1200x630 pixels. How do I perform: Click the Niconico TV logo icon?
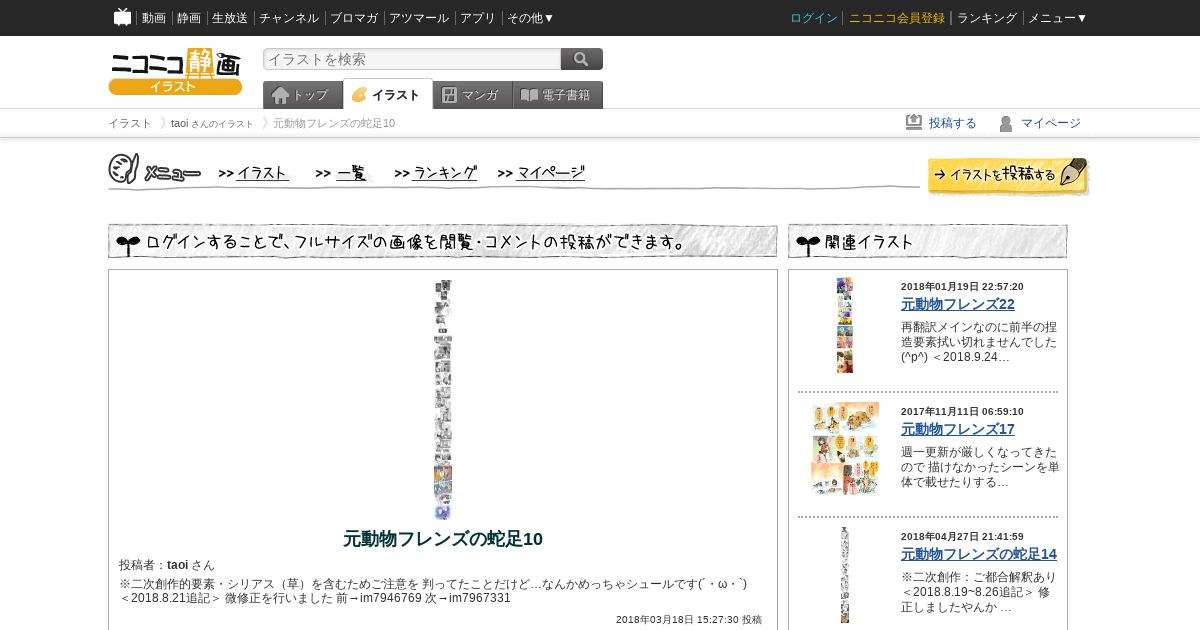tap(122, 17)
